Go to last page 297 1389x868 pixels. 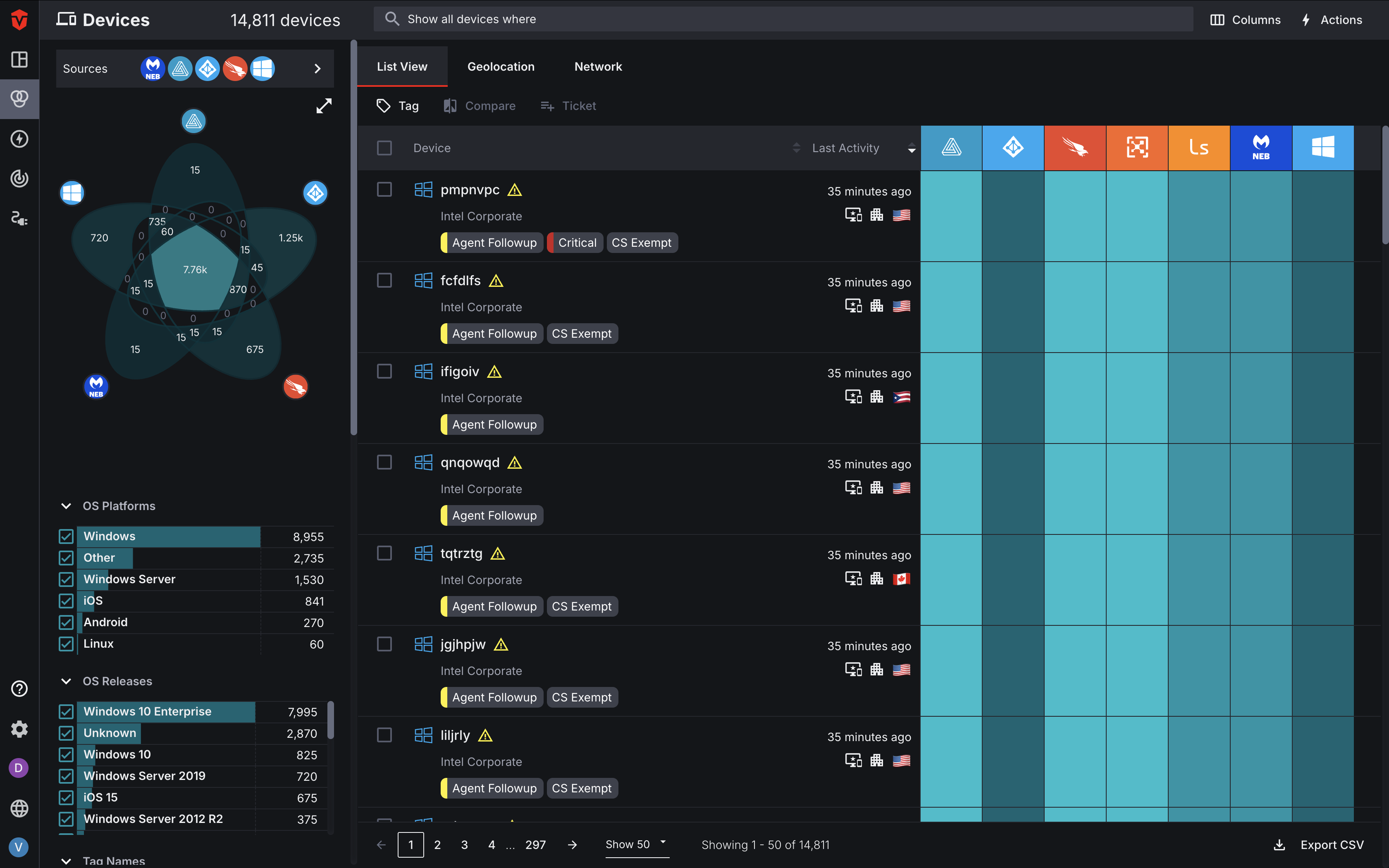click(x=535, y=844)
